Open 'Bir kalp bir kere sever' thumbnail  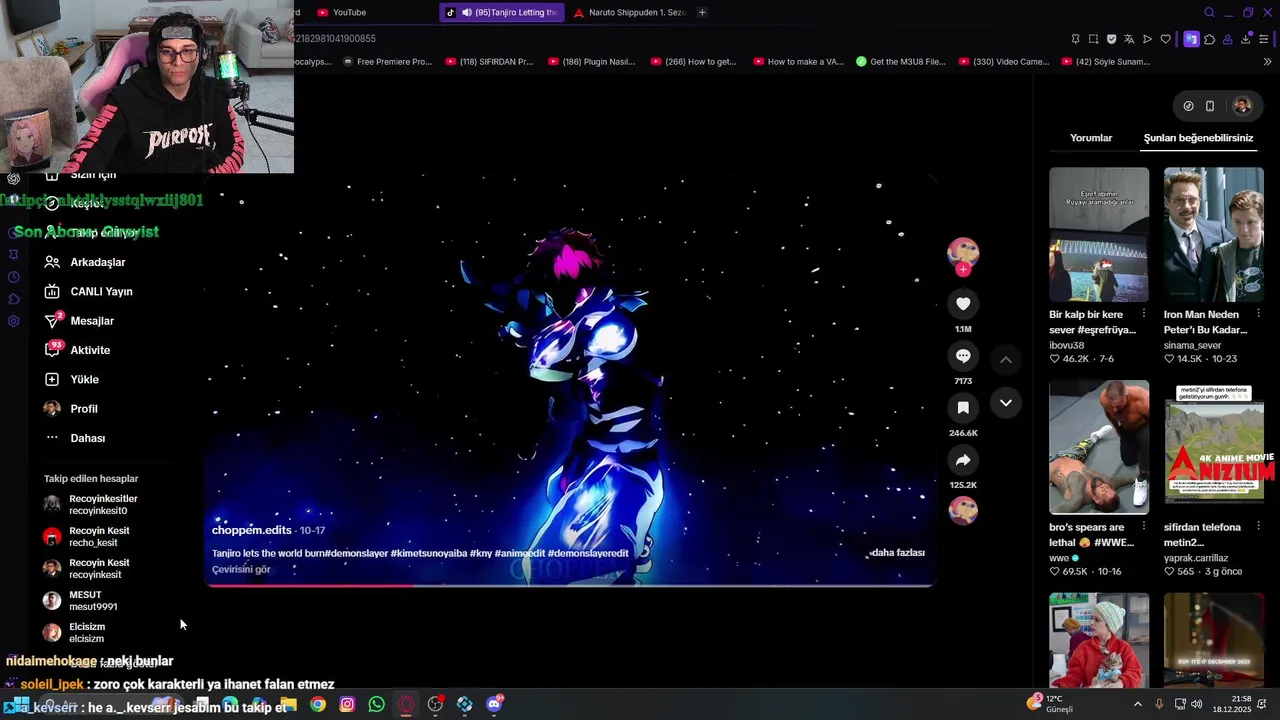(1099, 235)
